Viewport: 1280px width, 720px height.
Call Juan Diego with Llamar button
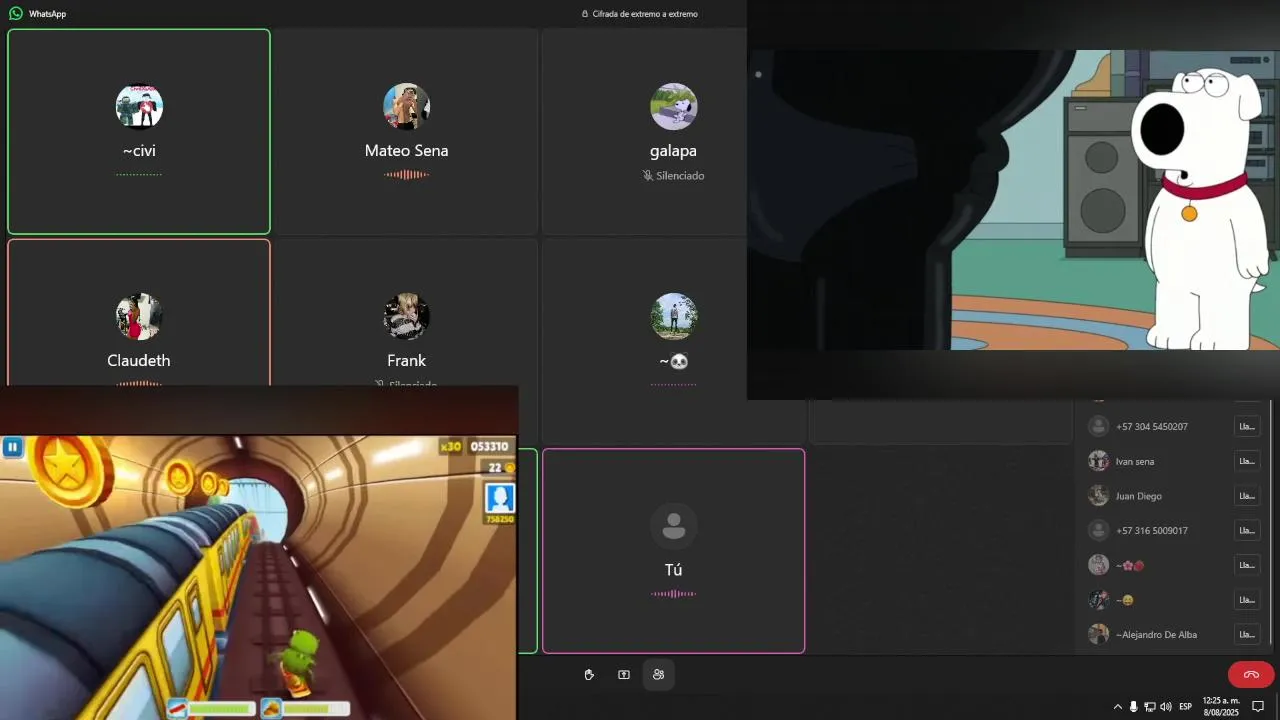click(x=1247, y=495)
